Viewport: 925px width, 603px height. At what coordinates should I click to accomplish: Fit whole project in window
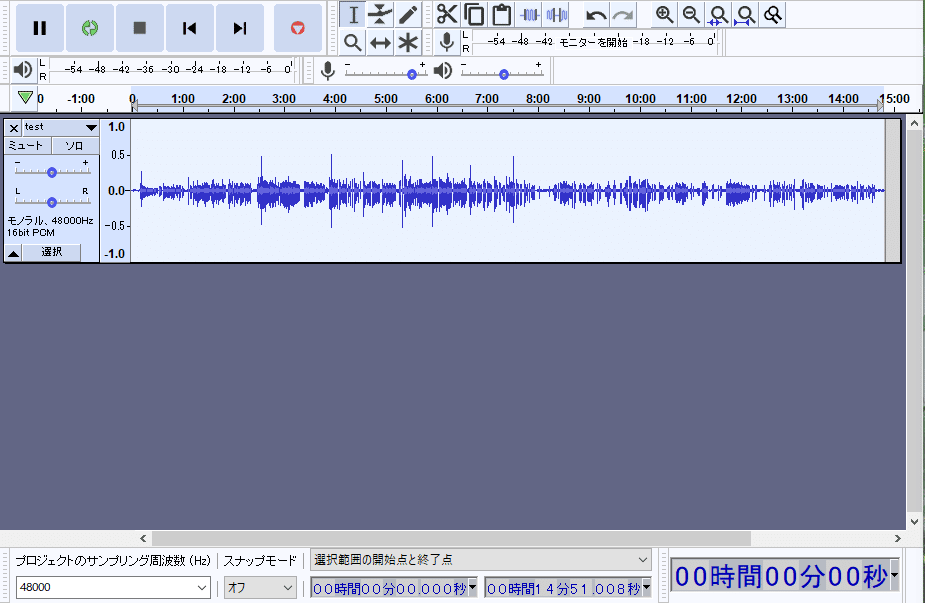point(746,15)
